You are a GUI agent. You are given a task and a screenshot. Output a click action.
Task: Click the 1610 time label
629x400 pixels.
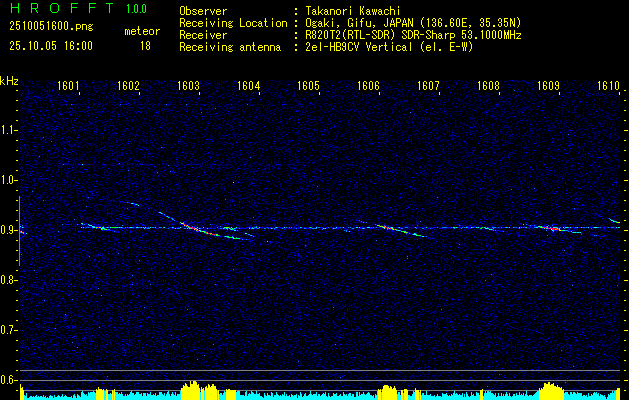pos(608,85)
